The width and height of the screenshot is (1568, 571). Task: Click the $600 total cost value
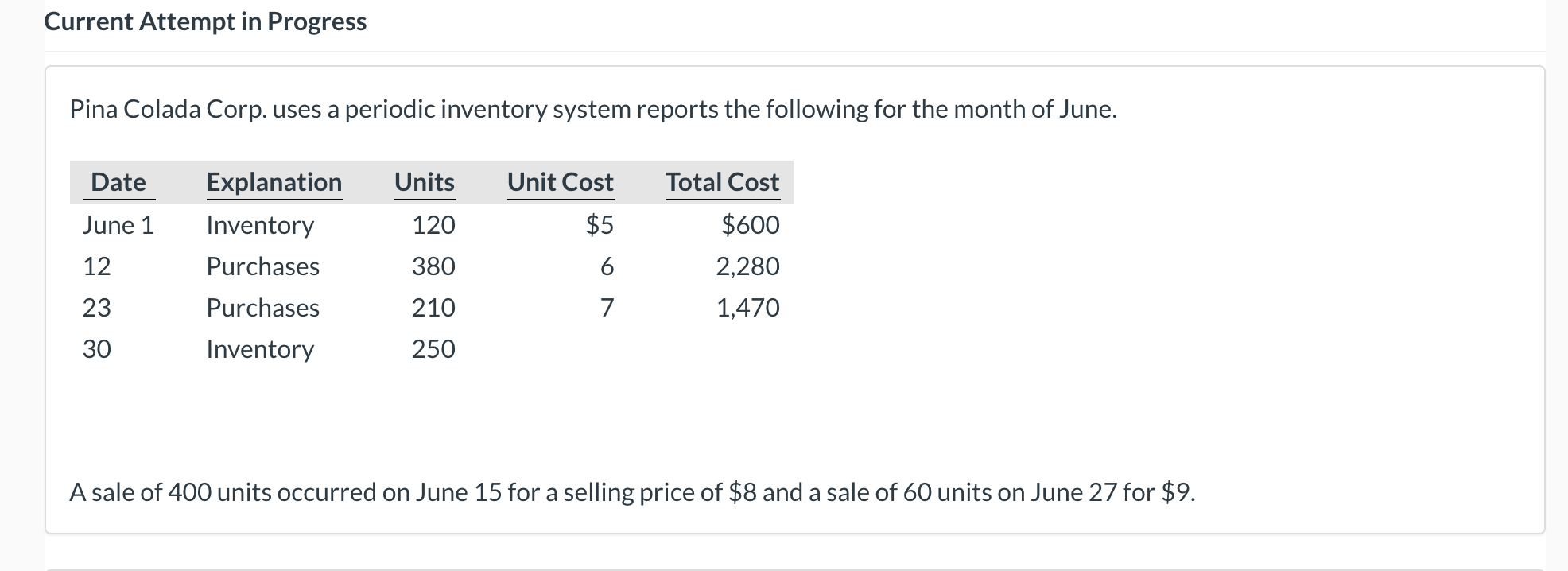[750, 225]
